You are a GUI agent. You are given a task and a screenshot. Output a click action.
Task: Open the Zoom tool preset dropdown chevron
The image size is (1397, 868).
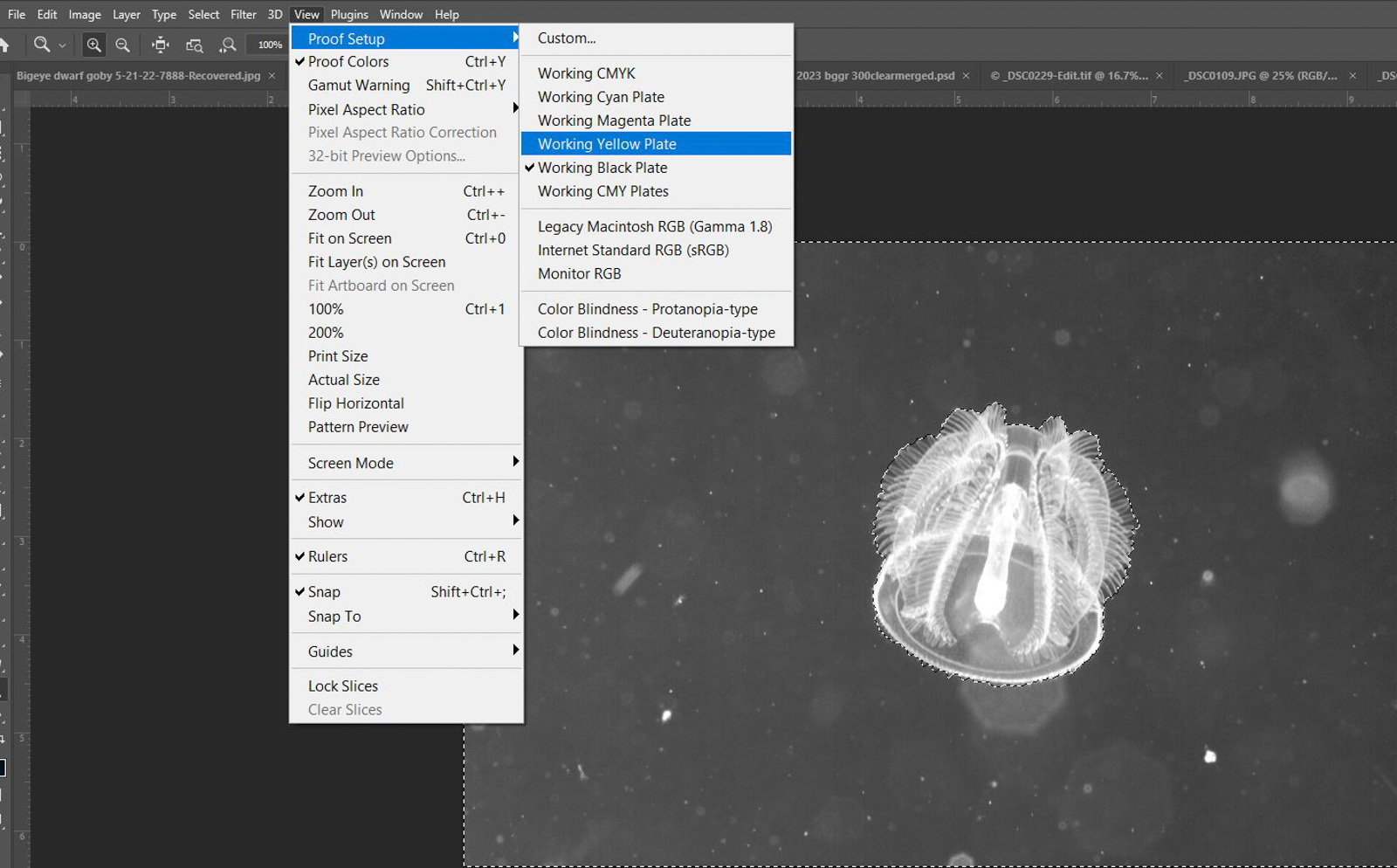(x=62, y=45)
